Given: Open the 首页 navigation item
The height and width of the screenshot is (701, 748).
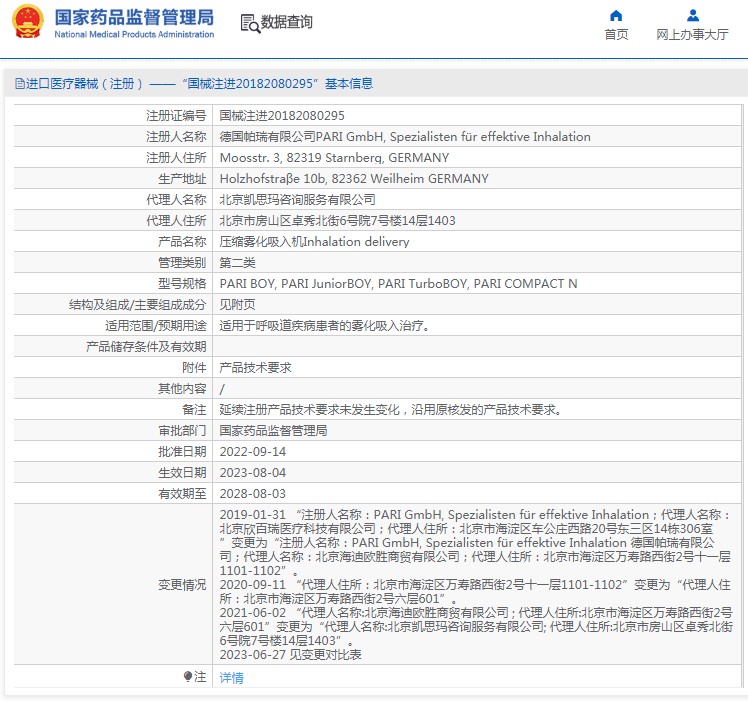Looking at the screenshot, I should pos(616,34).
